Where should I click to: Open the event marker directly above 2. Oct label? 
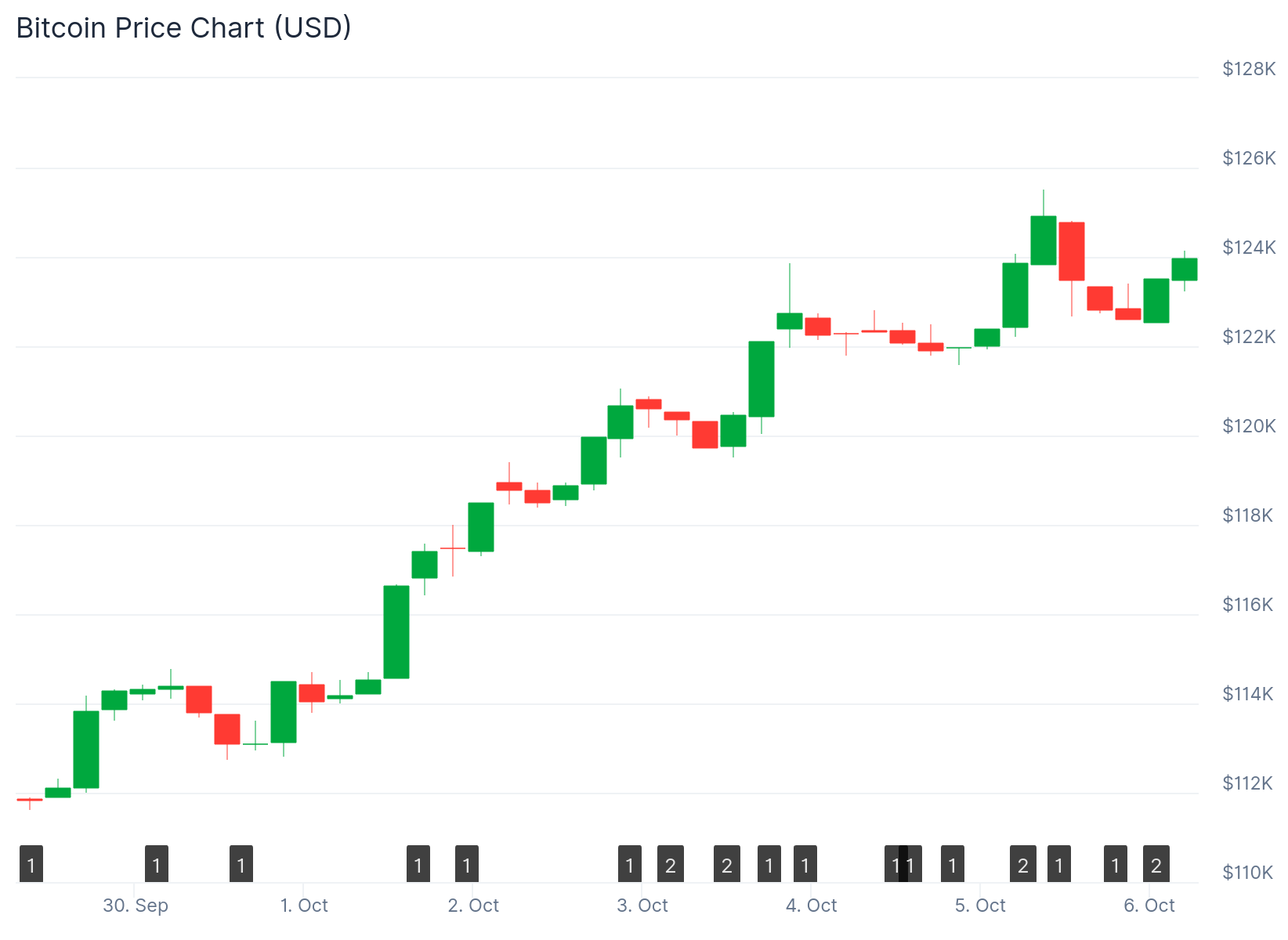pos(467,865)
